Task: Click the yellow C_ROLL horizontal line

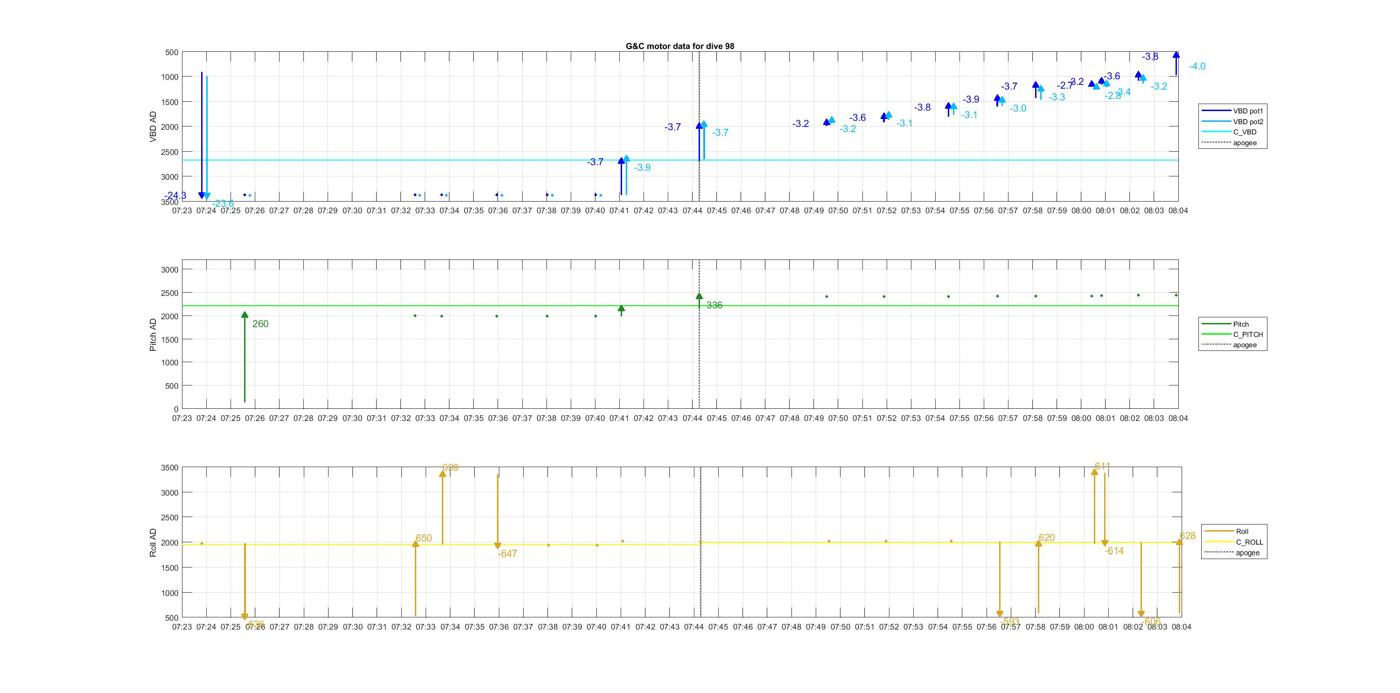Action: 680,543
